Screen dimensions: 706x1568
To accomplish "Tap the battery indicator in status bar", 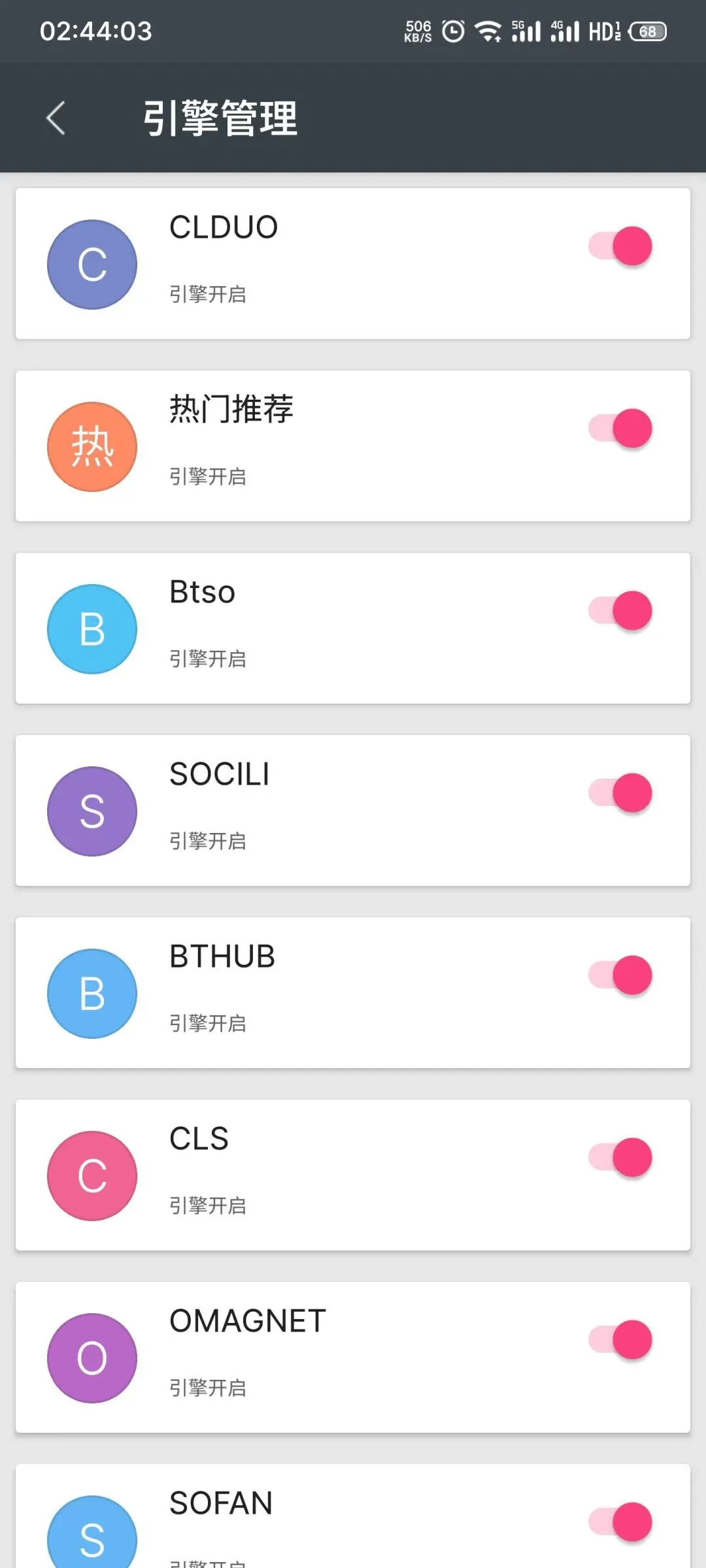I will coord(648,31).
